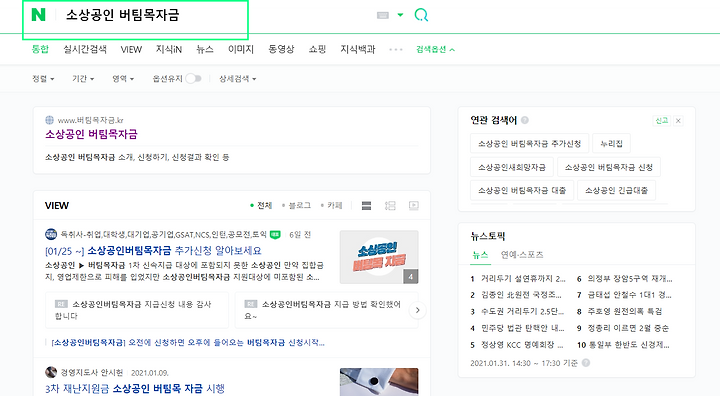720x396 pixels.
Task: Open news topic 8 주호영 원전의혹 특검
Action: [x=619, y=311]
